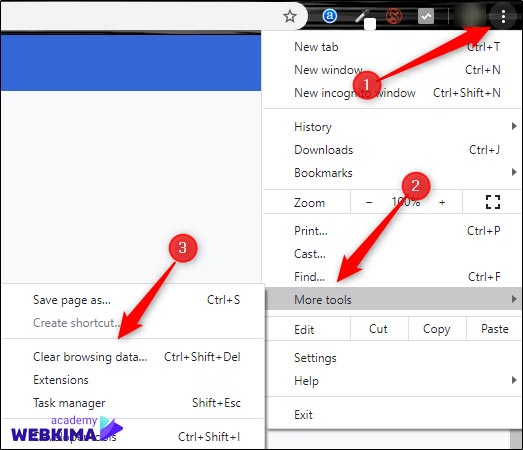Open the blue 'a' extension icon

tap(330, 16)
